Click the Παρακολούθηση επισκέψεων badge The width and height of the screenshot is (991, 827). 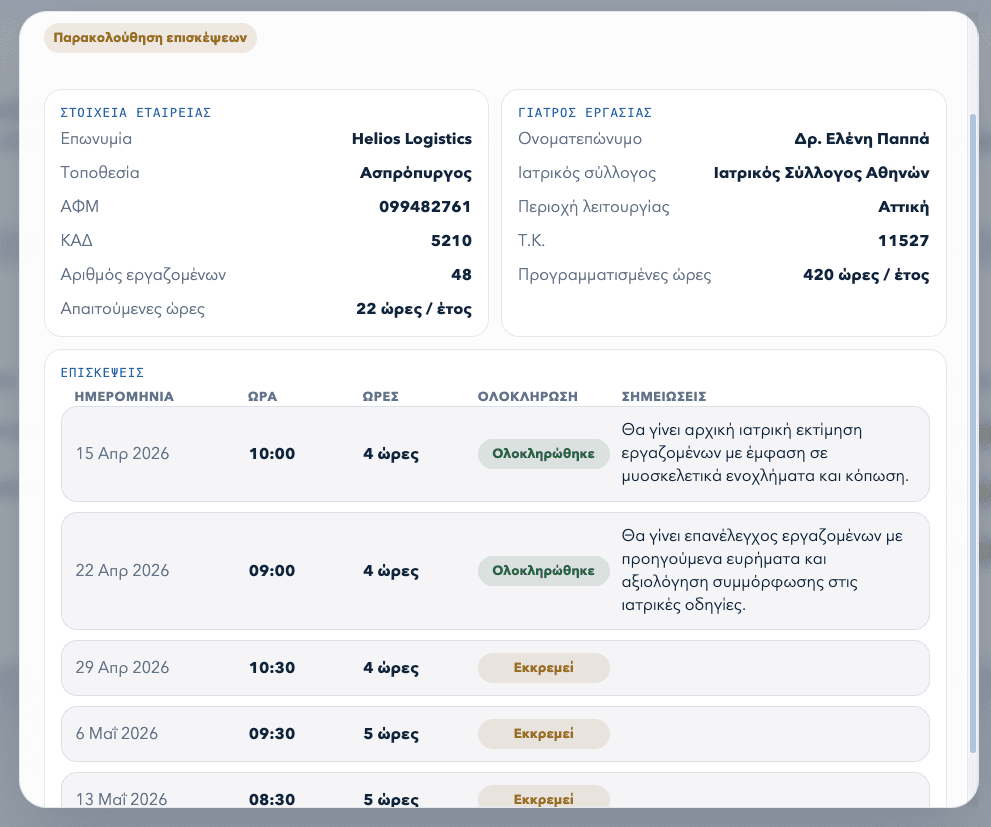point(150,38)
